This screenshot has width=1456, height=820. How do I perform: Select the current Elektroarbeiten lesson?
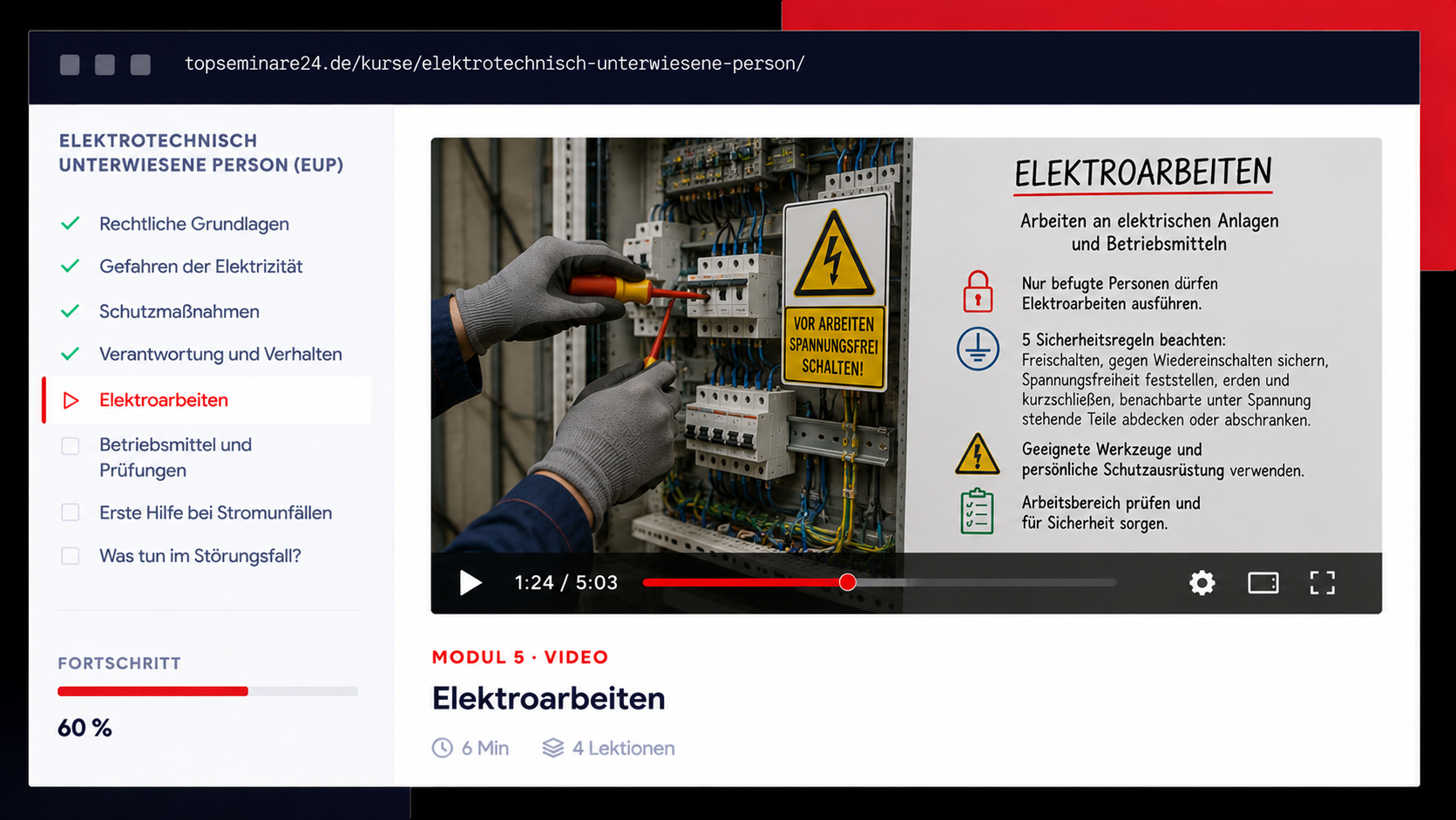(207, 400)
